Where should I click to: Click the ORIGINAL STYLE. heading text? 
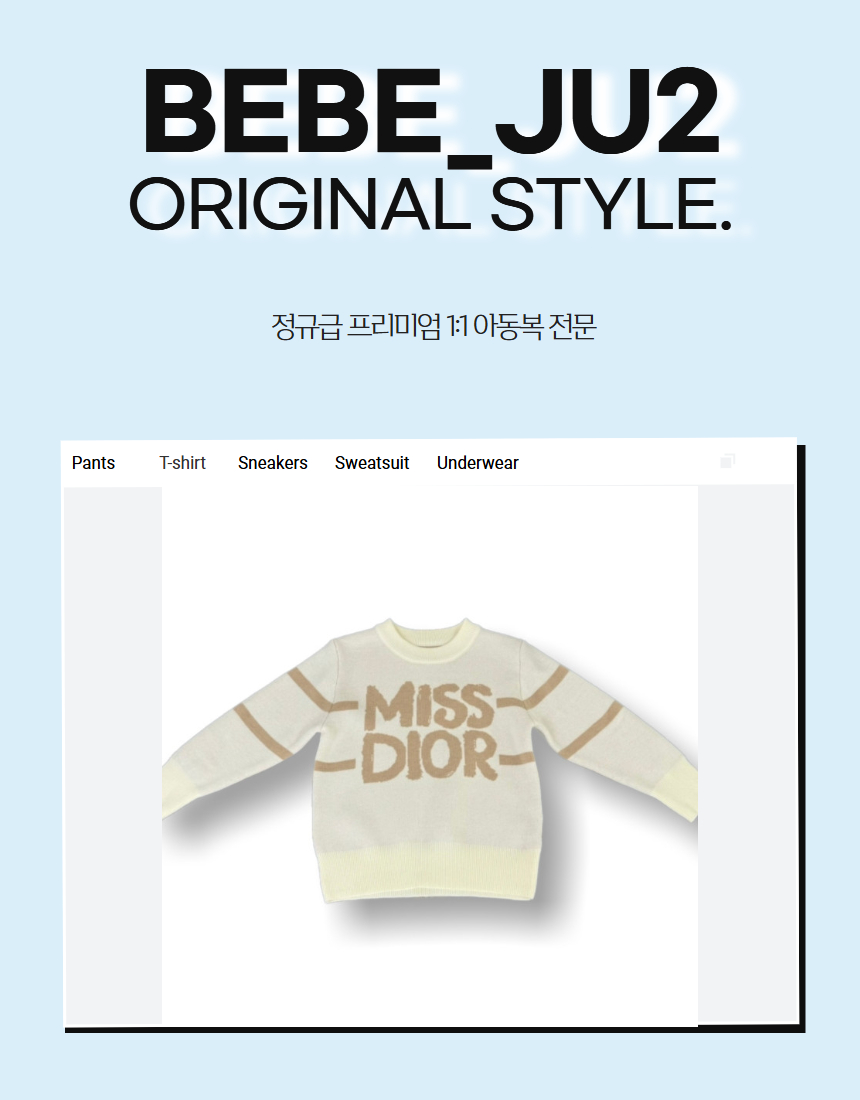[431, 204]
